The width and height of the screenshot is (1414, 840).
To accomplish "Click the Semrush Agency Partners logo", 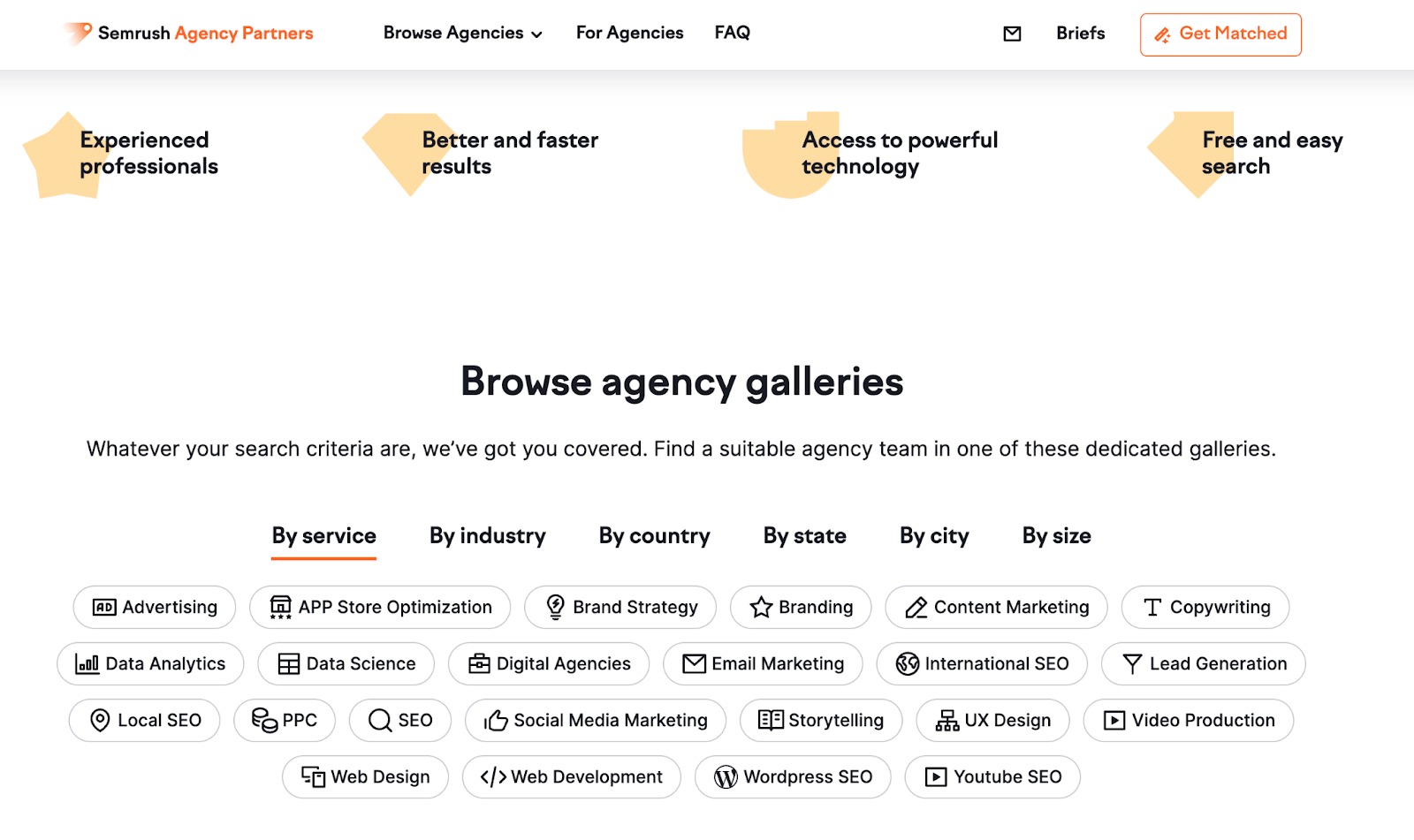I will tap(186, 33).
